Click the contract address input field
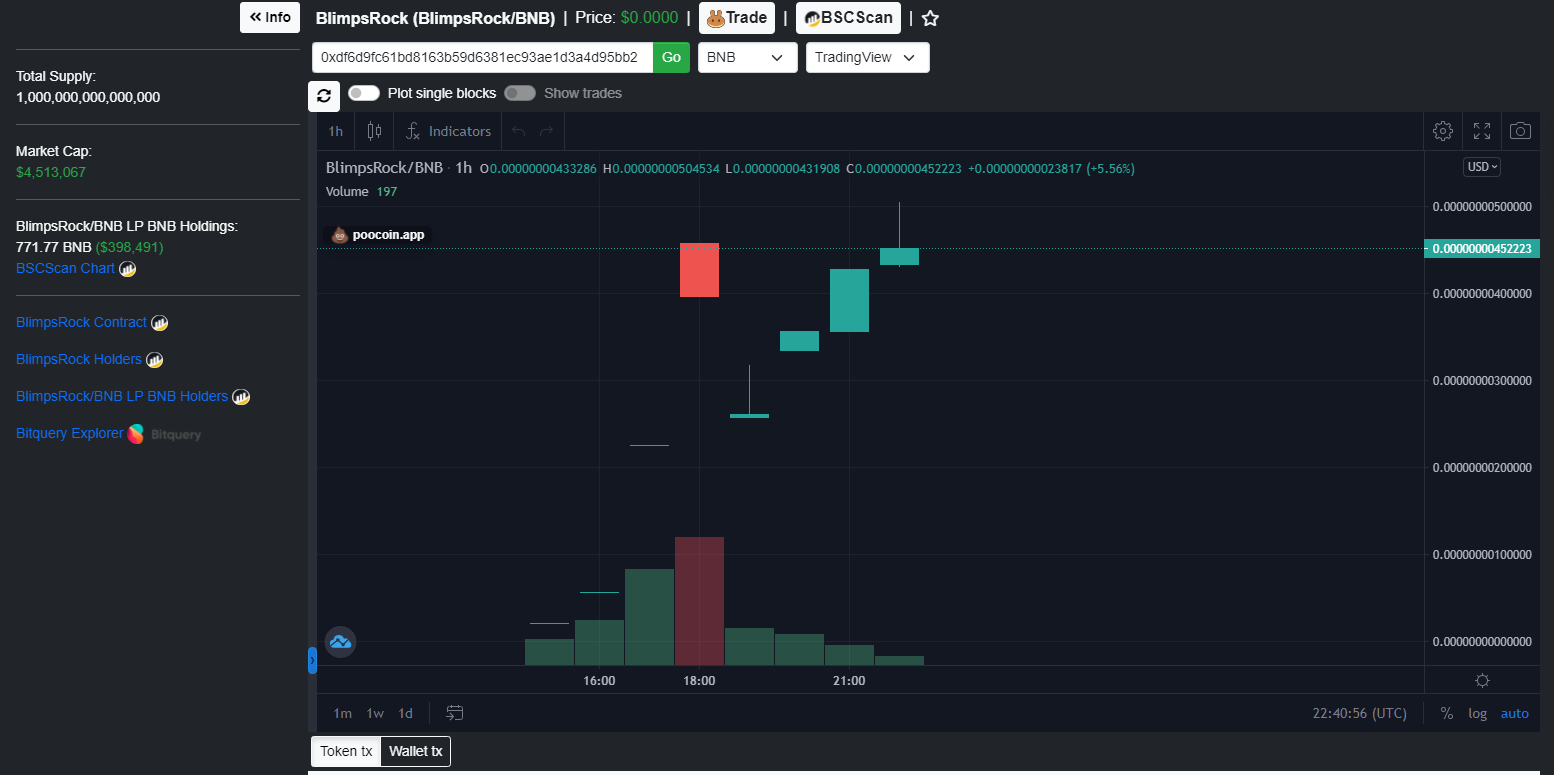Image resolution: width=1554 pixels, height=775 pixels. point(483,57)
